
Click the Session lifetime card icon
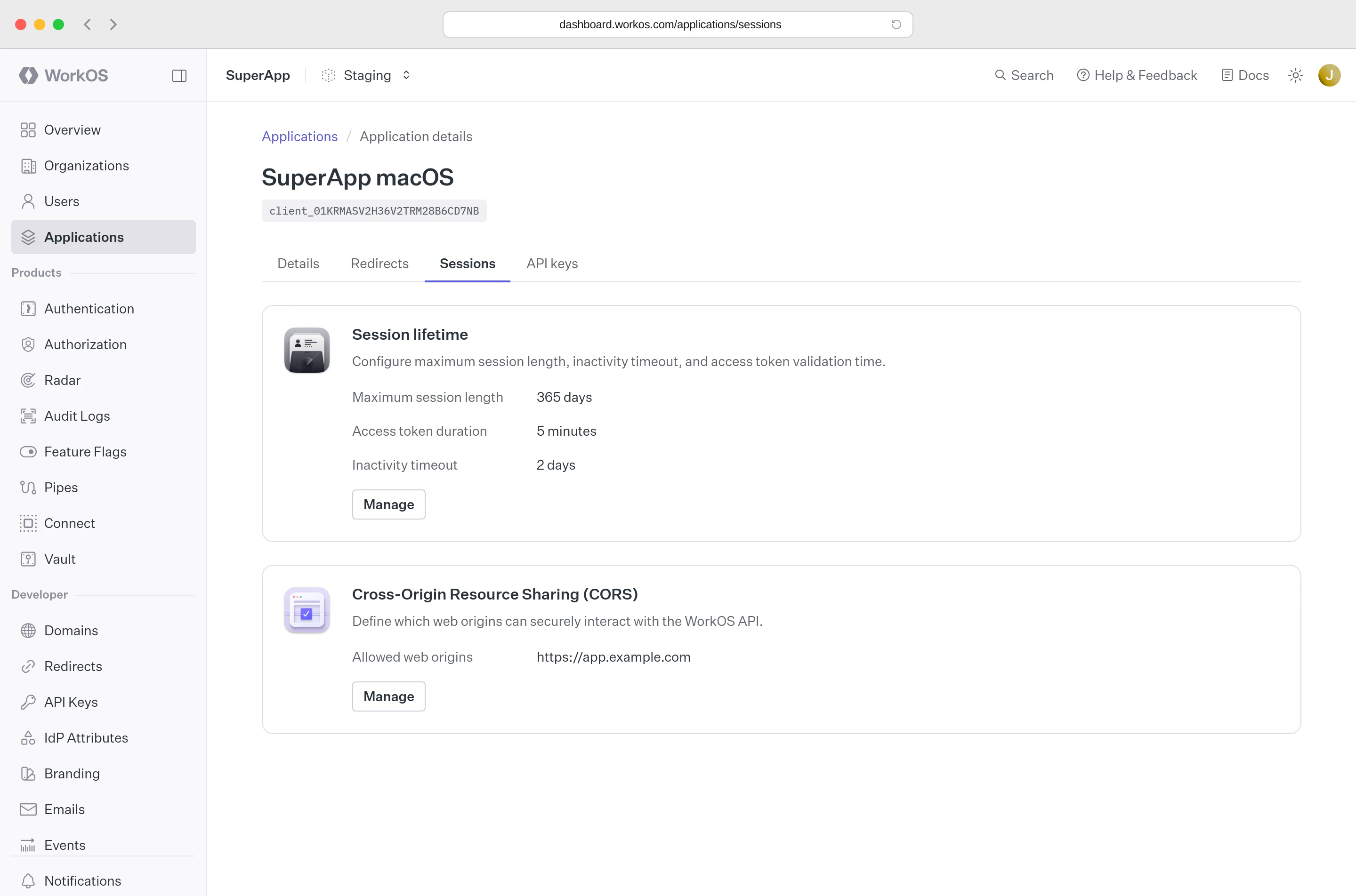307,350
